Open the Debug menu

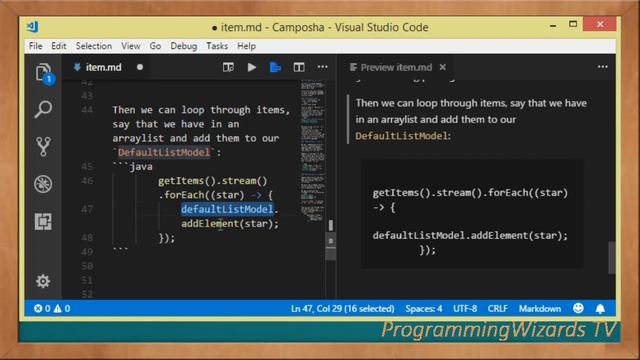coord(184,46)
